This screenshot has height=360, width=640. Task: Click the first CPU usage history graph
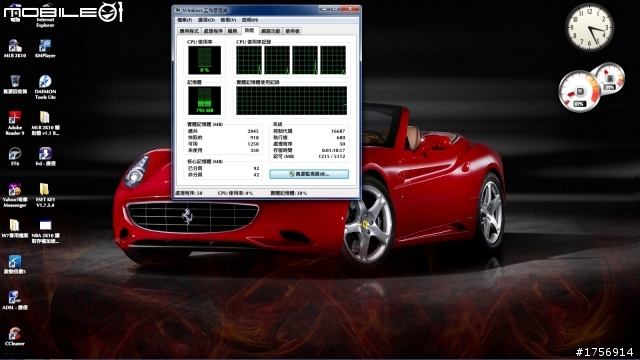click(x=249, y=60)
